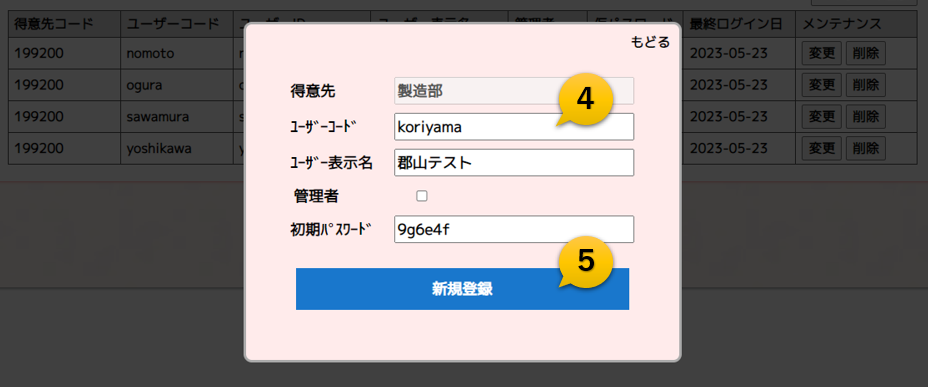Click the ユーザー表示名 label in dialog

[x=331, y=163]
